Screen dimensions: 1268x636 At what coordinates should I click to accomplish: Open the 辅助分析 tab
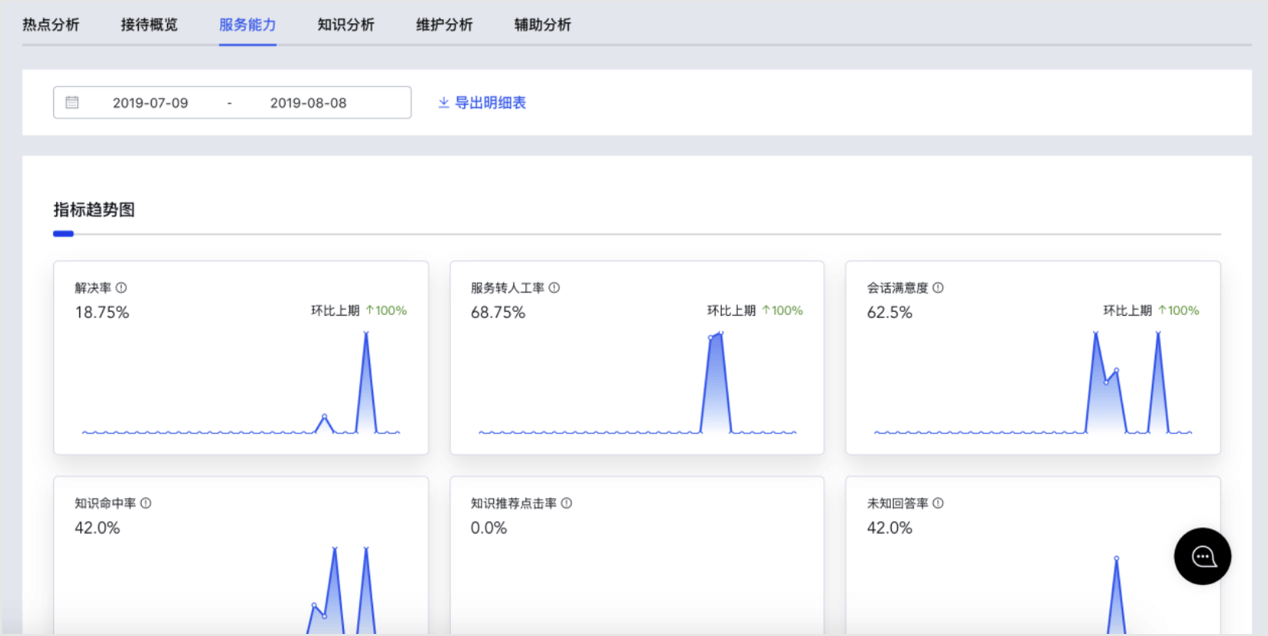pyautogui.click(x=543, y=24)
